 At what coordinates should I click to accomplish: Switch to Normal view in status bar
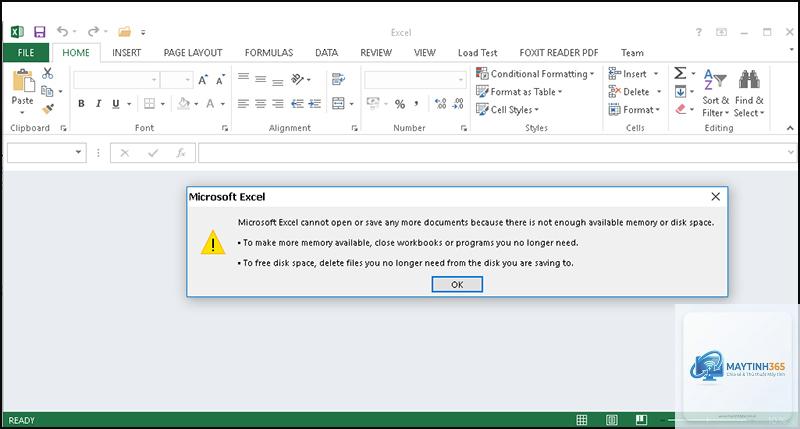point(582,420)
